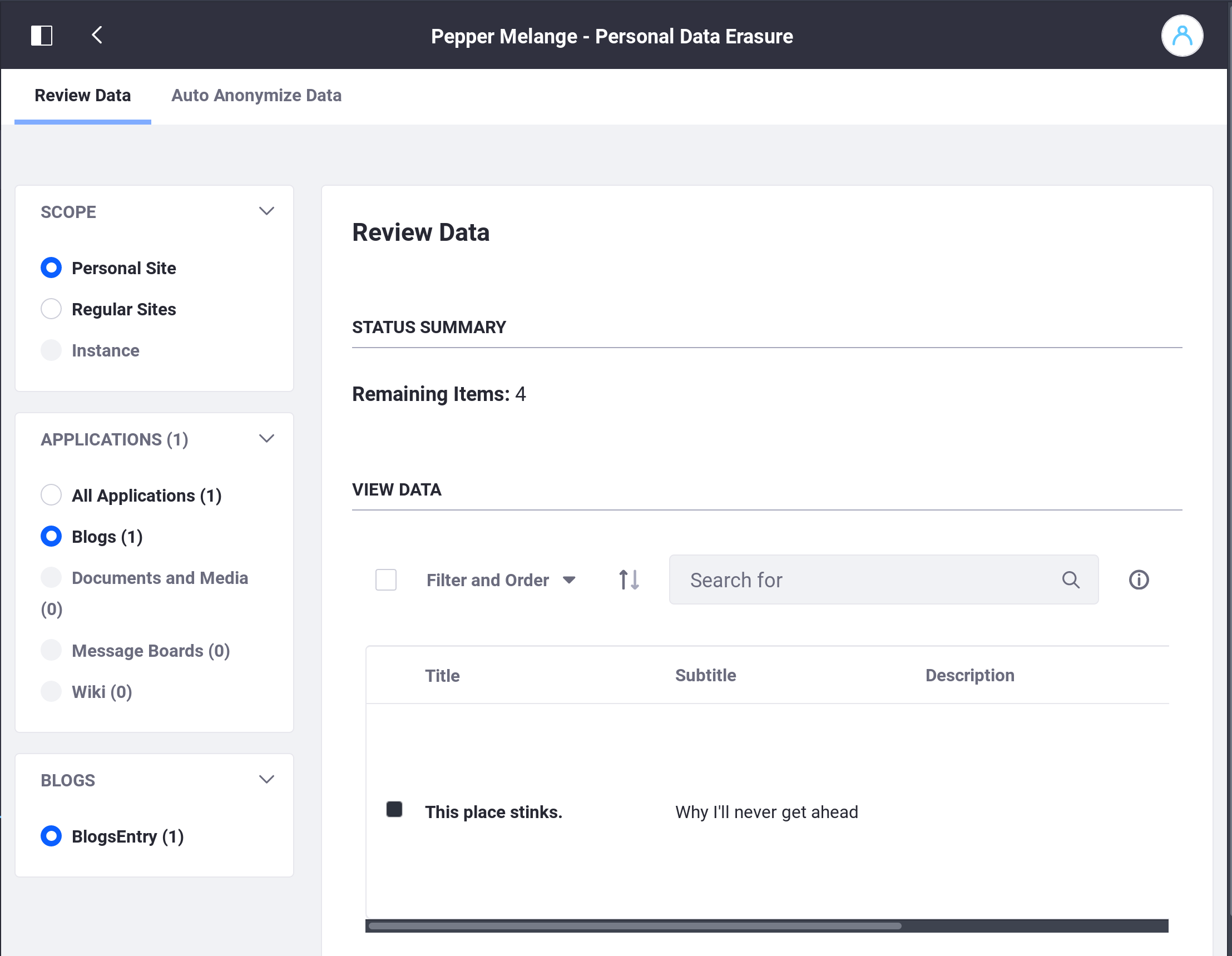This screenshot has width=1232, height=956.
Task: Click the sort/reorder icon in View Data
Action: coord(629,579)
